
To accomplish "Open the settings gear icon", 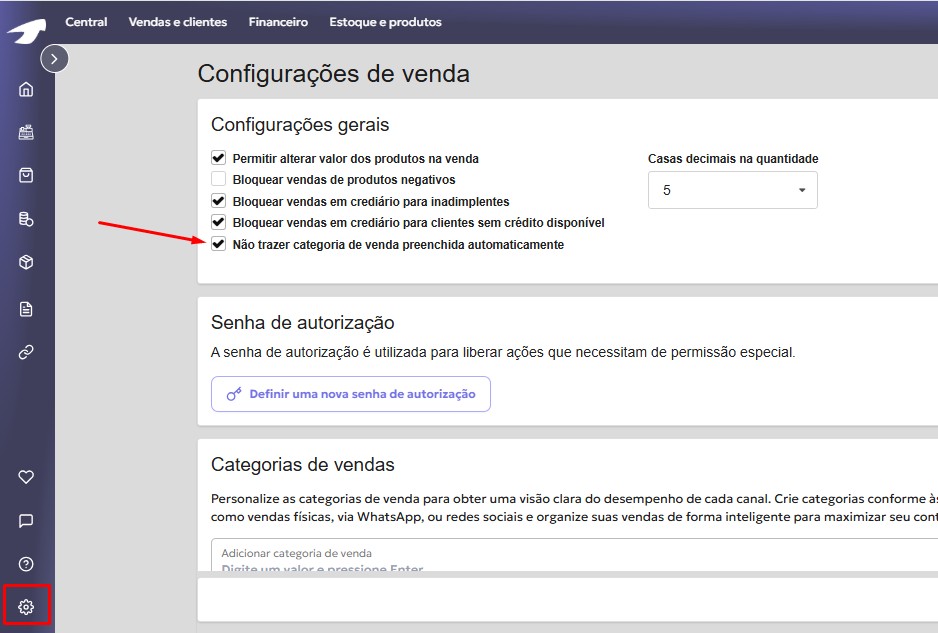I will pyautogui.click(x=26, y=607).
